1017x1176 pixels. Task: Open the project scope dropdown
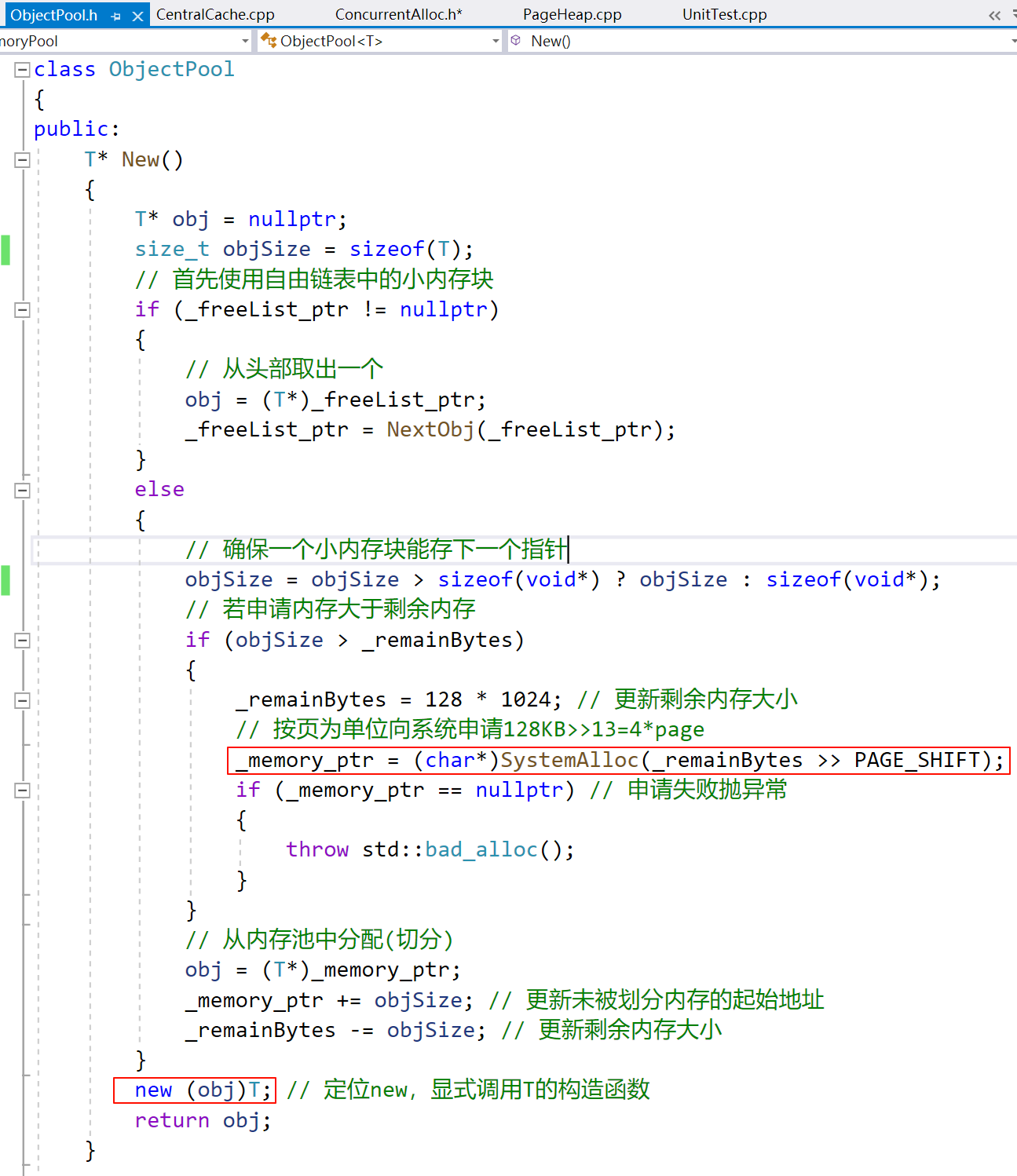pos(245,41)
